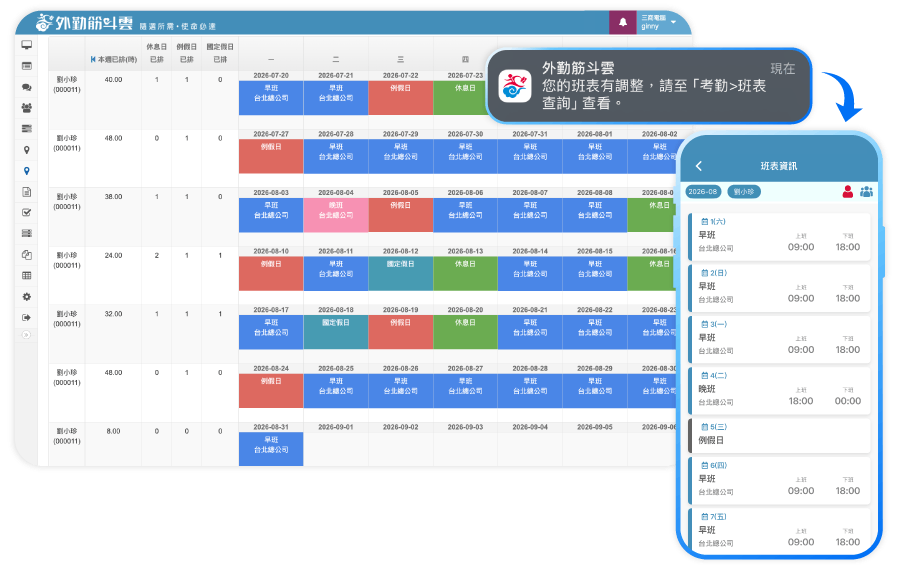Click the 休息日 cell on 2026-08-20
This screenshot has width=900, height=570.
465,332
